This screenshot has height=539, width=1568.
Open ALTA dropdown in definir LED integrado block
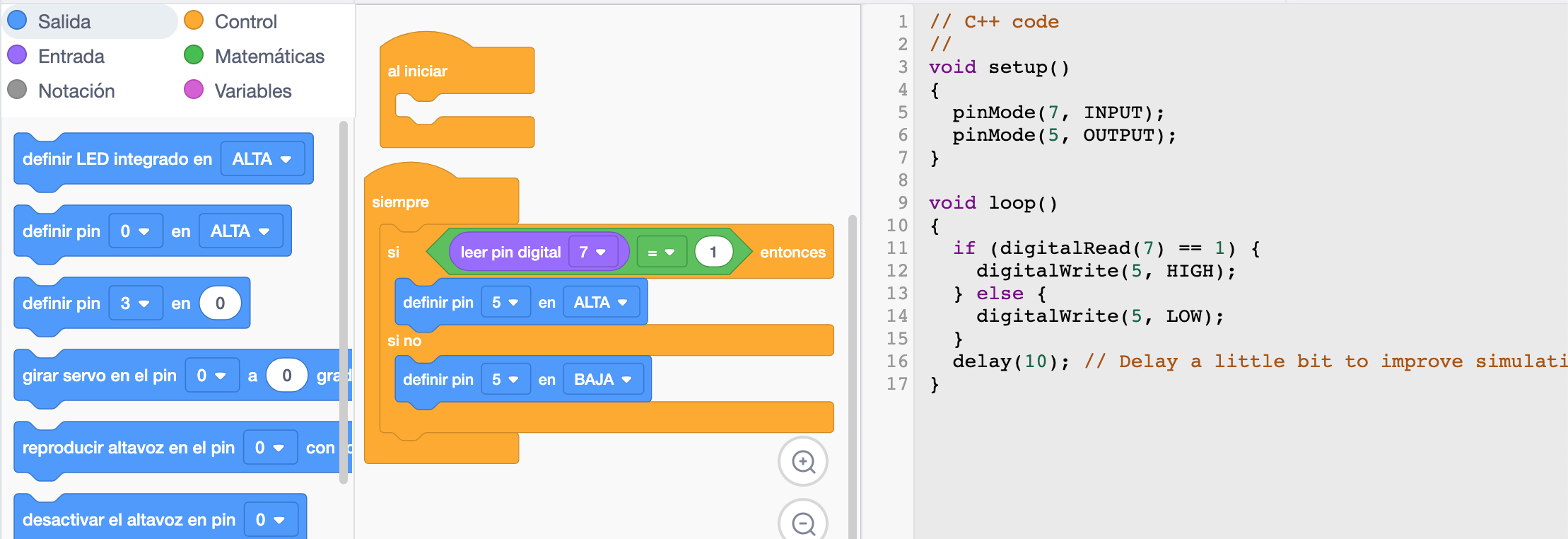262,159
